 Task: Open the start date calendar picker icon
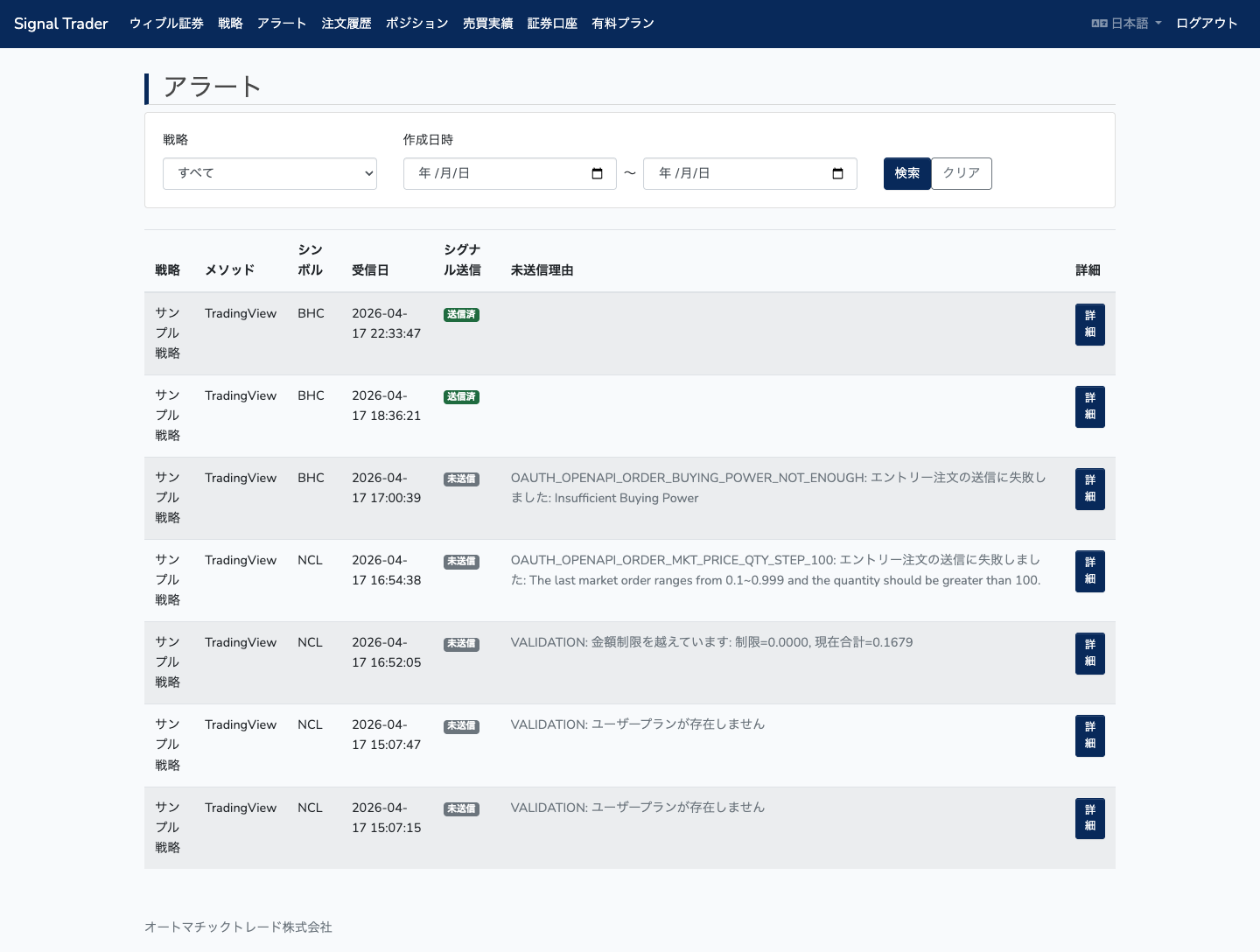pyautogui.click(x=598, y=173)
